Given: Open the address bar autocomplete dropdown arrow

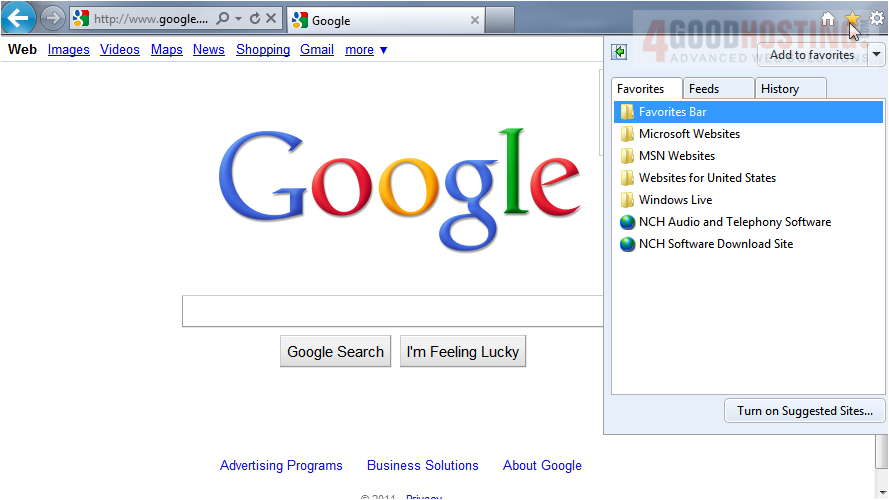Looking at the screenshot, I should [x=239, y=19].
